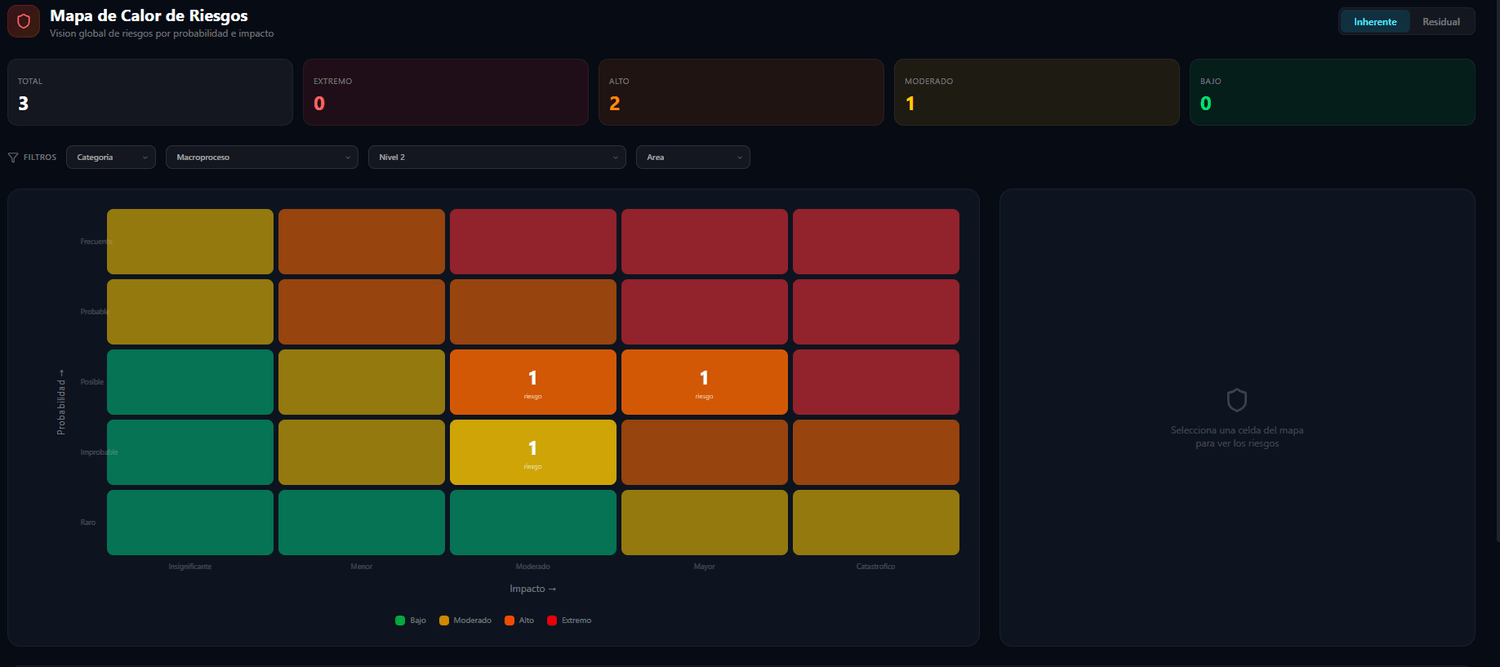Click the red Extremo legend marker
The image size is (1500, 667).
pos(552,620)
